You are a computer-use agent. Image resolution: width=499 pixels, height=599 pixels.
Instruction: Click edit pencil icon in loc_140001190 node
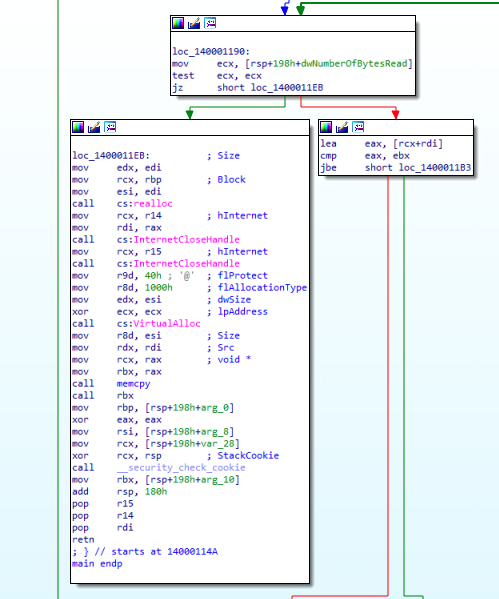tap(194, 23)
